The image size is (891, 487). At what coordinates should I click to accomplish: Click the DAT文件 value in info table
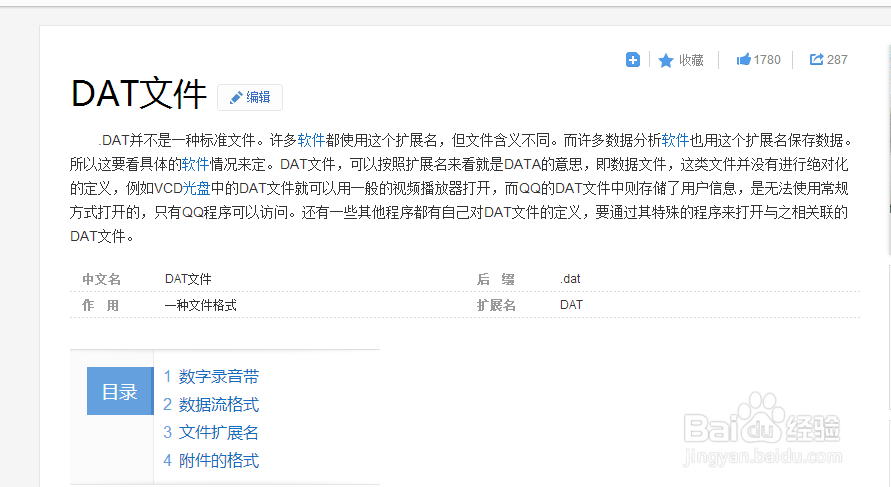pyautogui.click(x=188, y=279)
